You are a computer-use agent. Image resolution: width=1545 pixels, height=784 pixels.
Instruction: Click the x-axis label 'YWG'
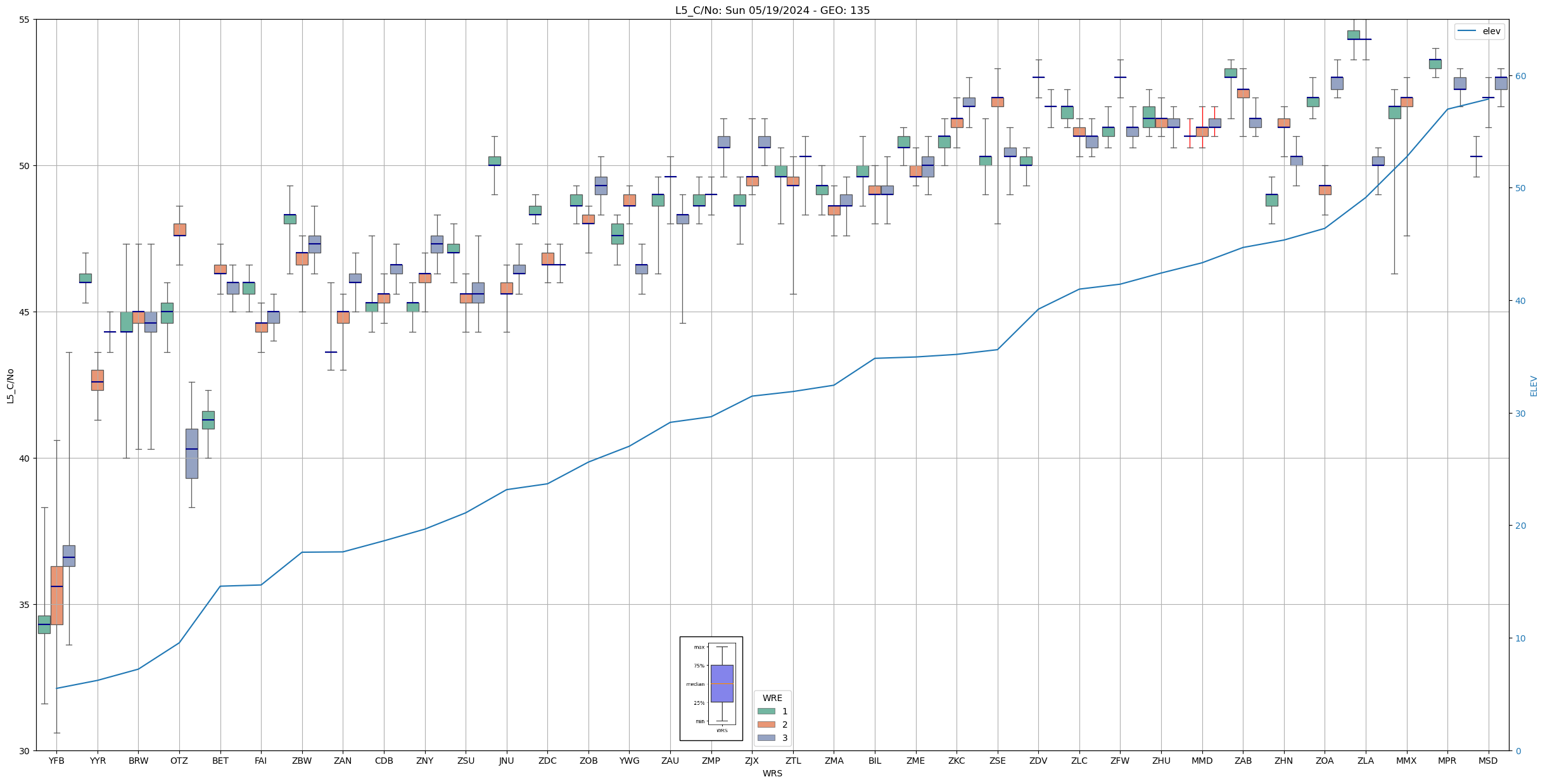pos(629,761)
